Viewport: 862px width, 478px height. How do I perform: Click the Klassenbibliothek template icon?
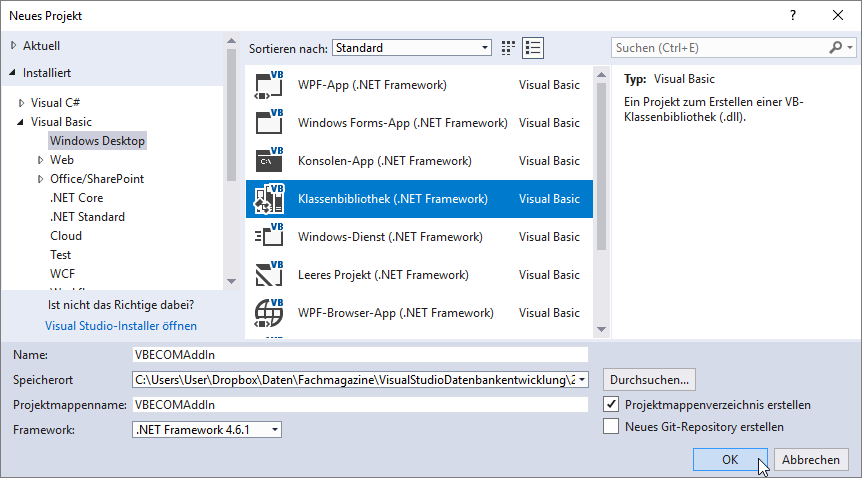pyautogui.click(x=269, y=199)
